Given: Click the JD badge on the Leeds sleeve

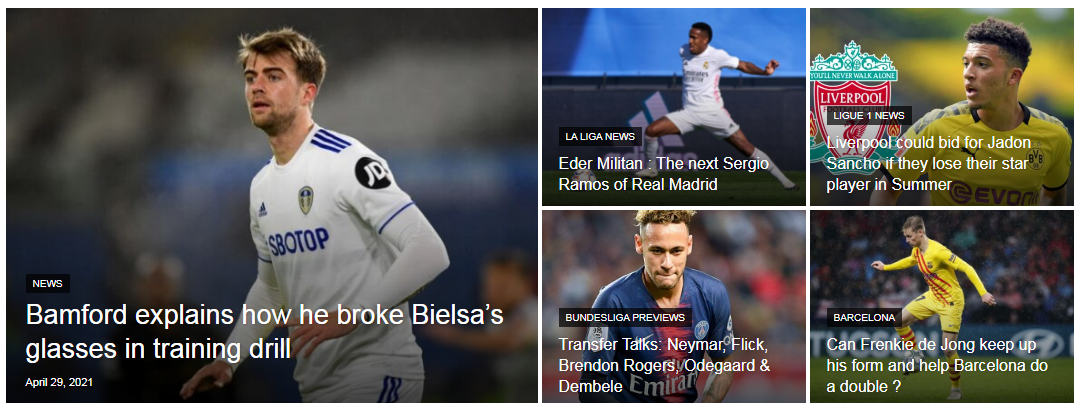Looking at the screenshot, I should tap(373, 173).
